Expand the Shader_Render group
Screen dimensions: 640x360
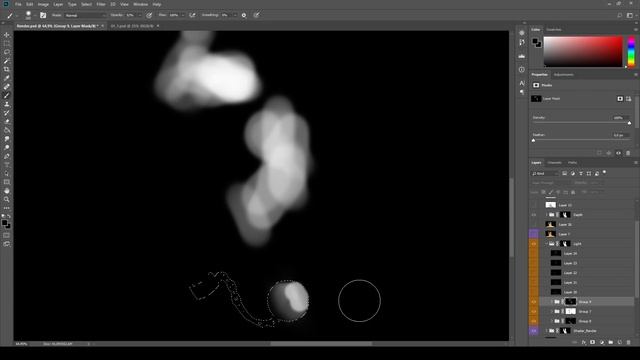[x=547, y=331]
